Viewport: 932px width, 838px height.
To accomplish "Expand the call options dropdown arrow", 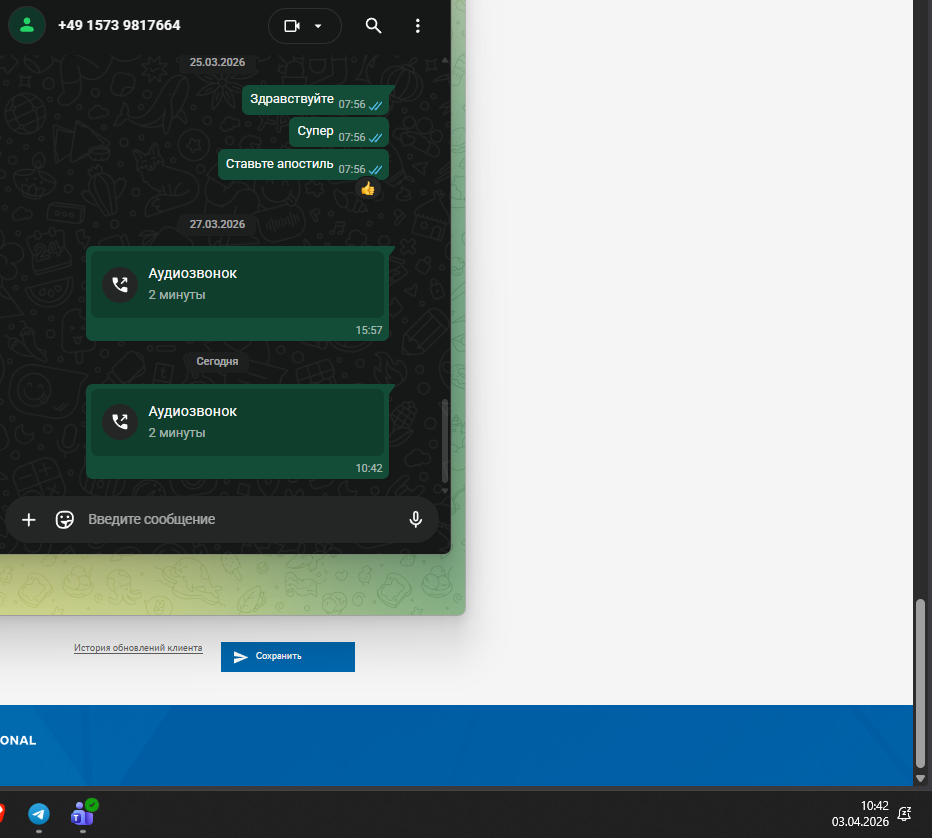I will pyautogui.click(x=318, y=26).
